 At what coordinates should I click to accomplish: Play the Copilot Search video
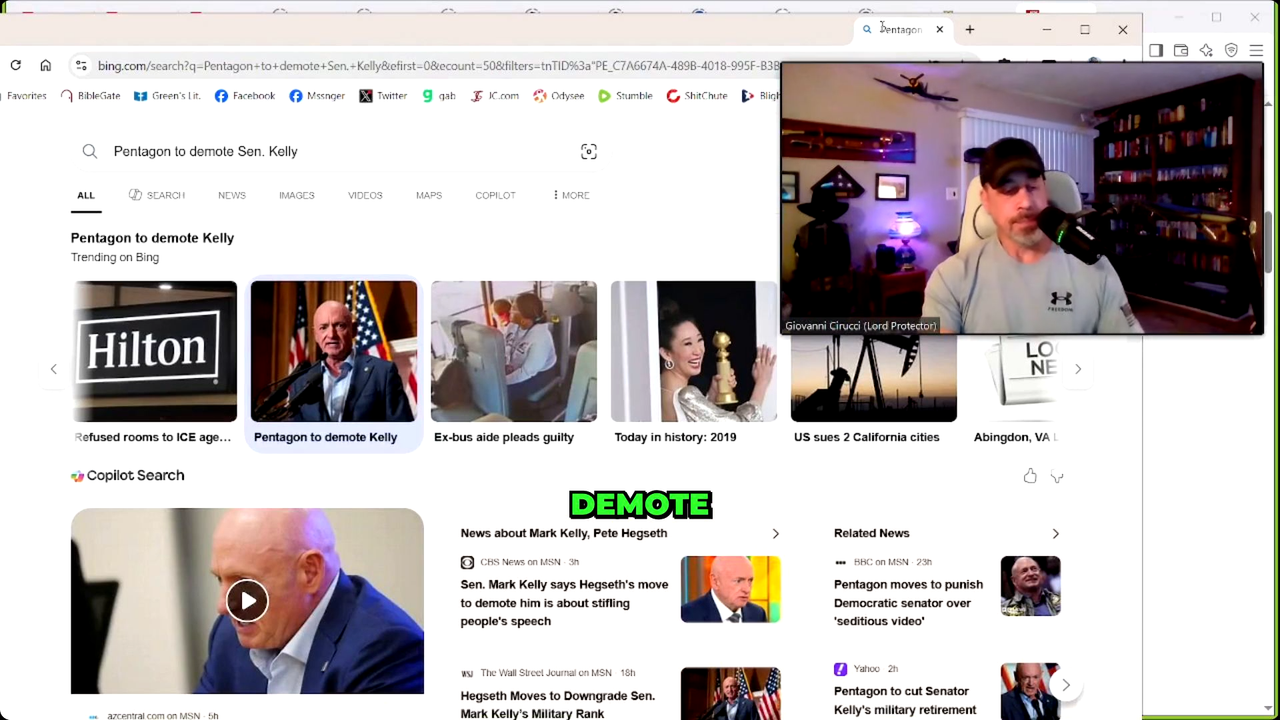[247, 601]
